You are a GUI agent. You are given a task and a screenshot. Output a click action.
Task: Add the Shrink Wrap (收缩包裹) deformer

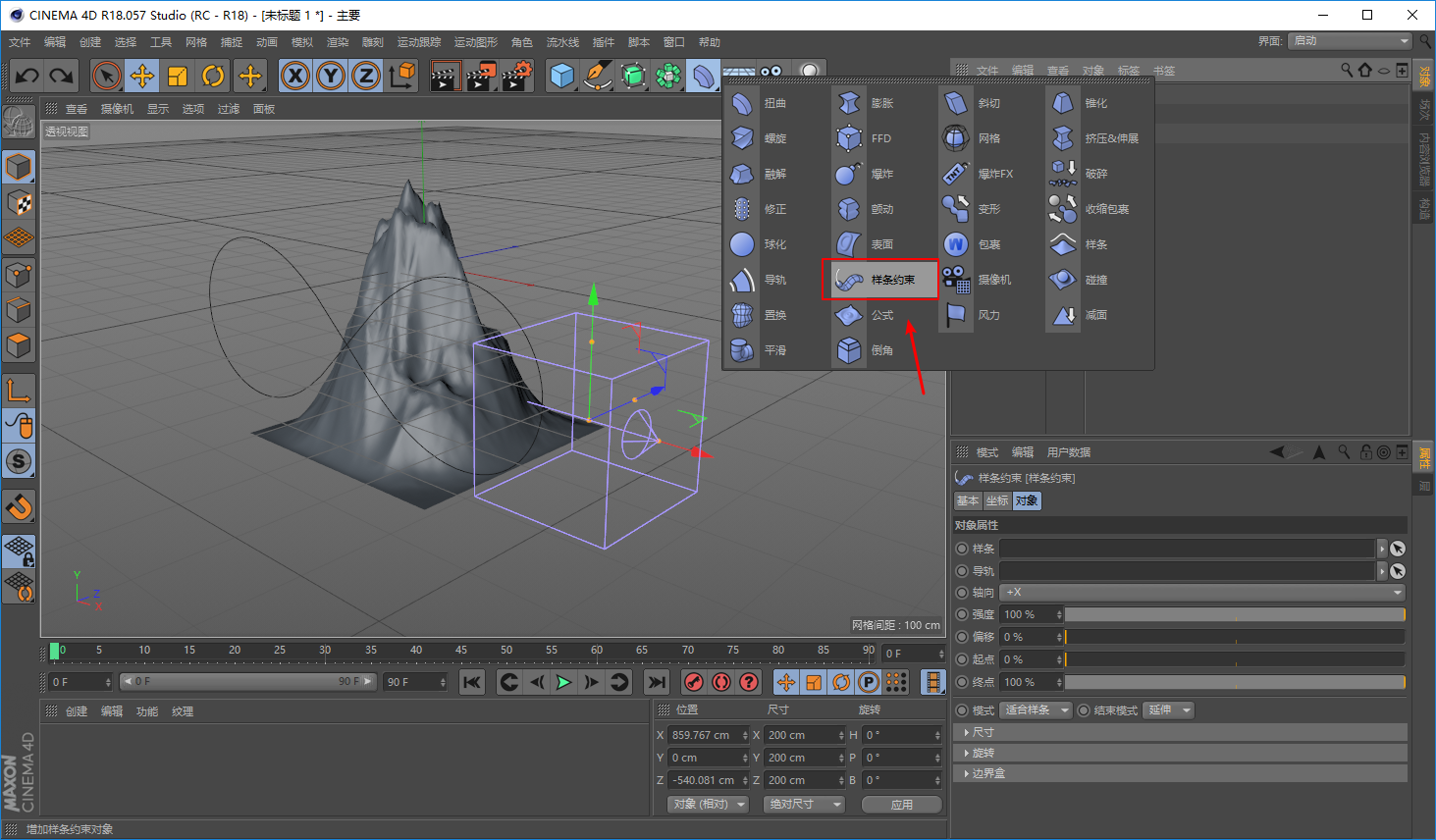[x=1090, y=209]
